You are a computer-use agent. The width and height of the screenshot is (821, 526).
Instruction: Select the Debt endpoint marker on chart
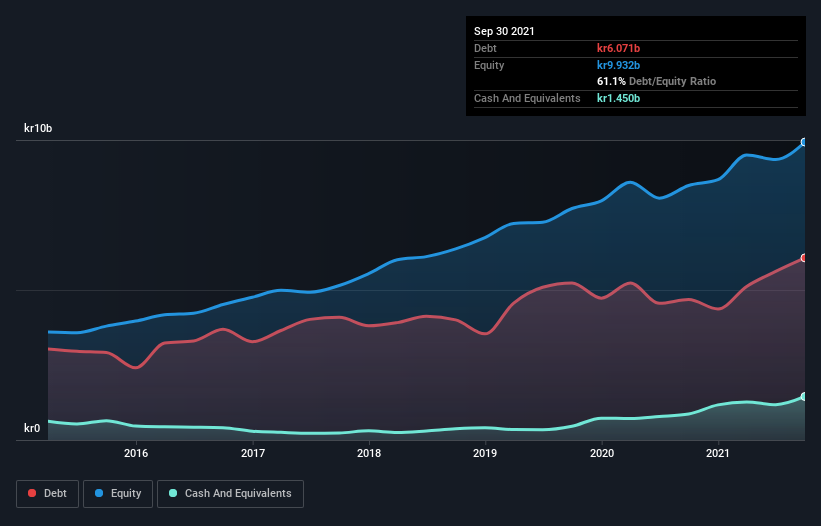click(x=804, y=258)
